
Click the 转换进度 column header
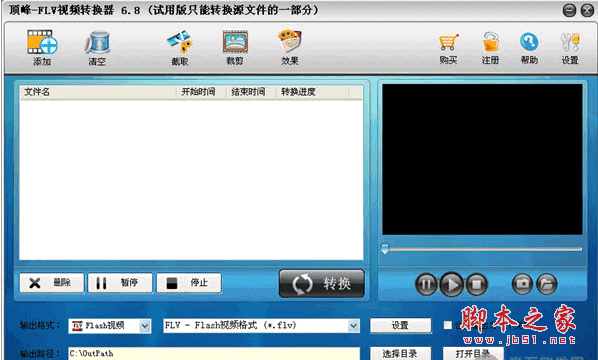313,92
